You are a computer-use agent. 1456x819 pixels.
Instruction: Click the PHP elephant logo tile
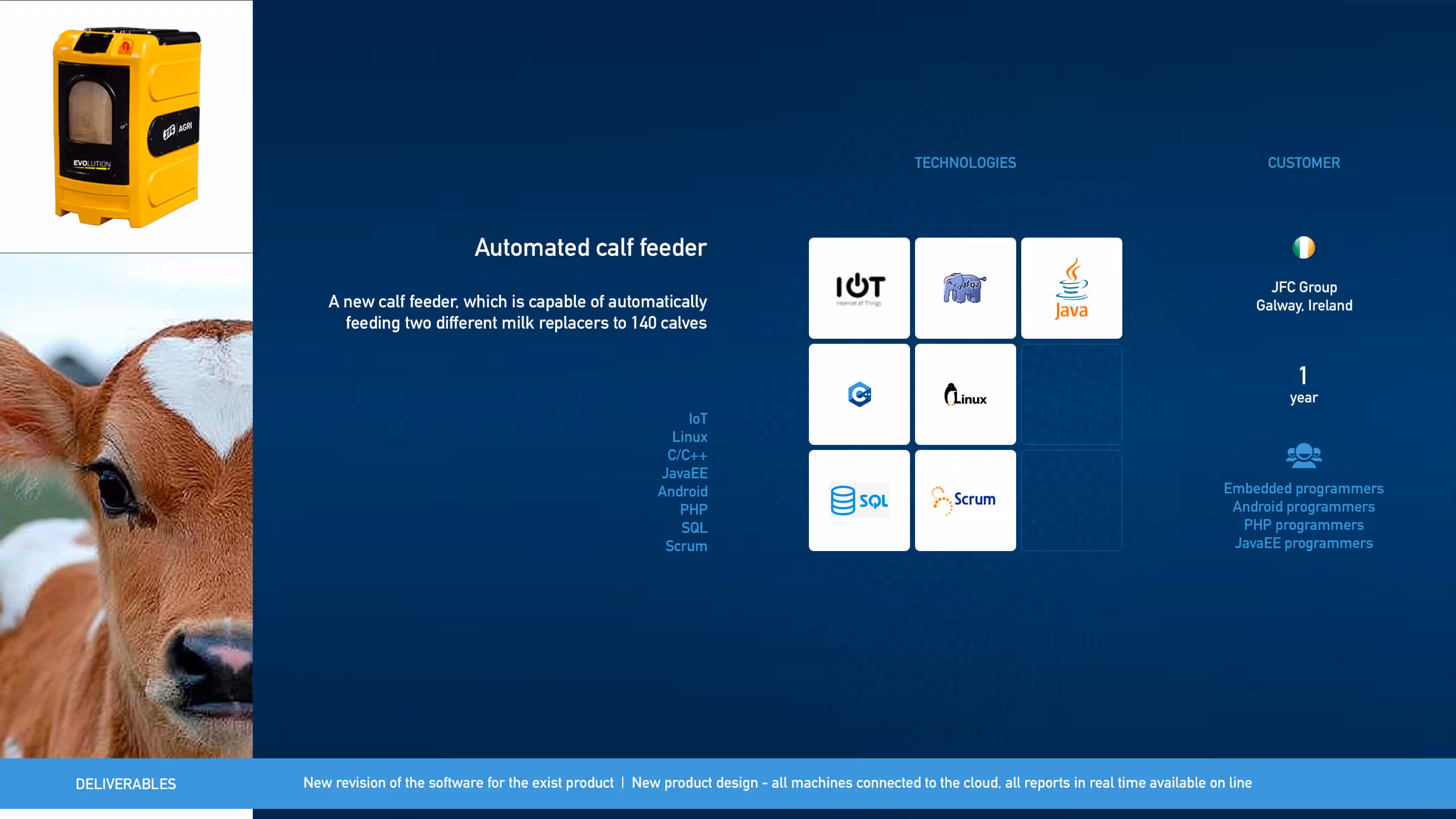tap(965, 288)
